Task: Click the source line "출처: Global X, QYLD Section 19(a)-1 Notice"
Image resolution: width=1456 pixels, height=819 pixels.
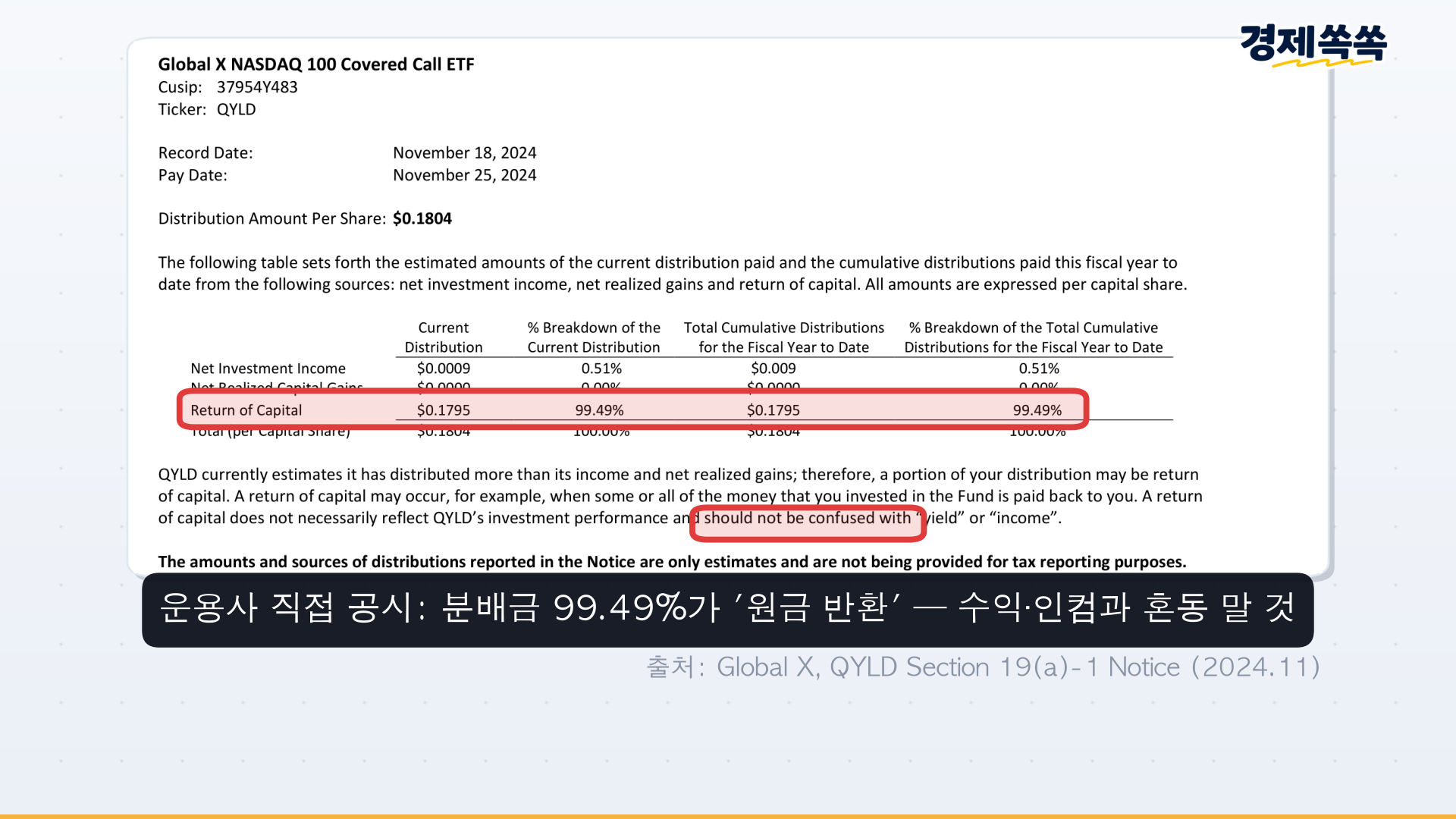Action: pyautogui.click(x=984, y=667)
